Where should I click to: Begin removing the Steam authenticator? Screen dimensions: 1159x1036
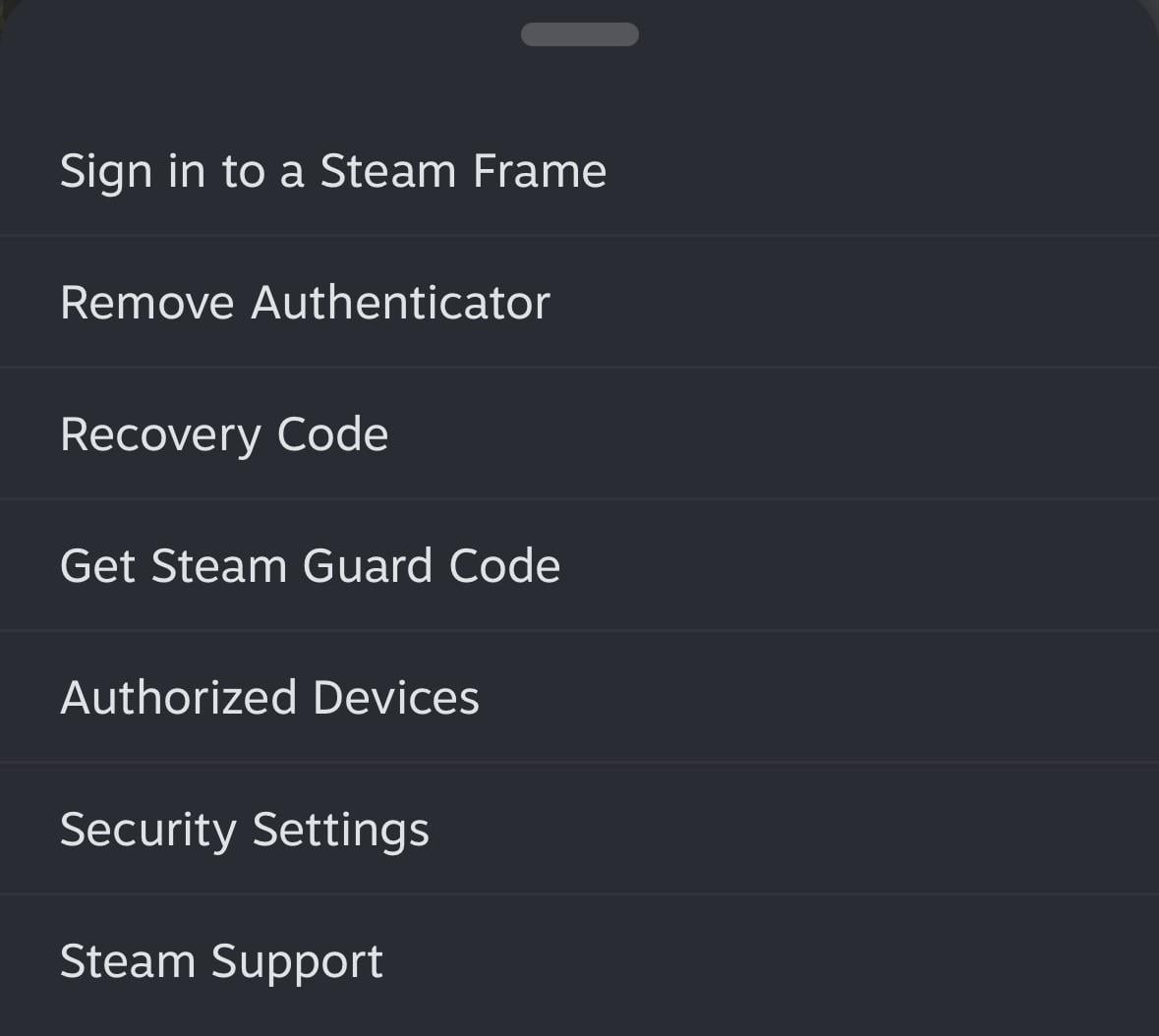[x=305, y=303]
